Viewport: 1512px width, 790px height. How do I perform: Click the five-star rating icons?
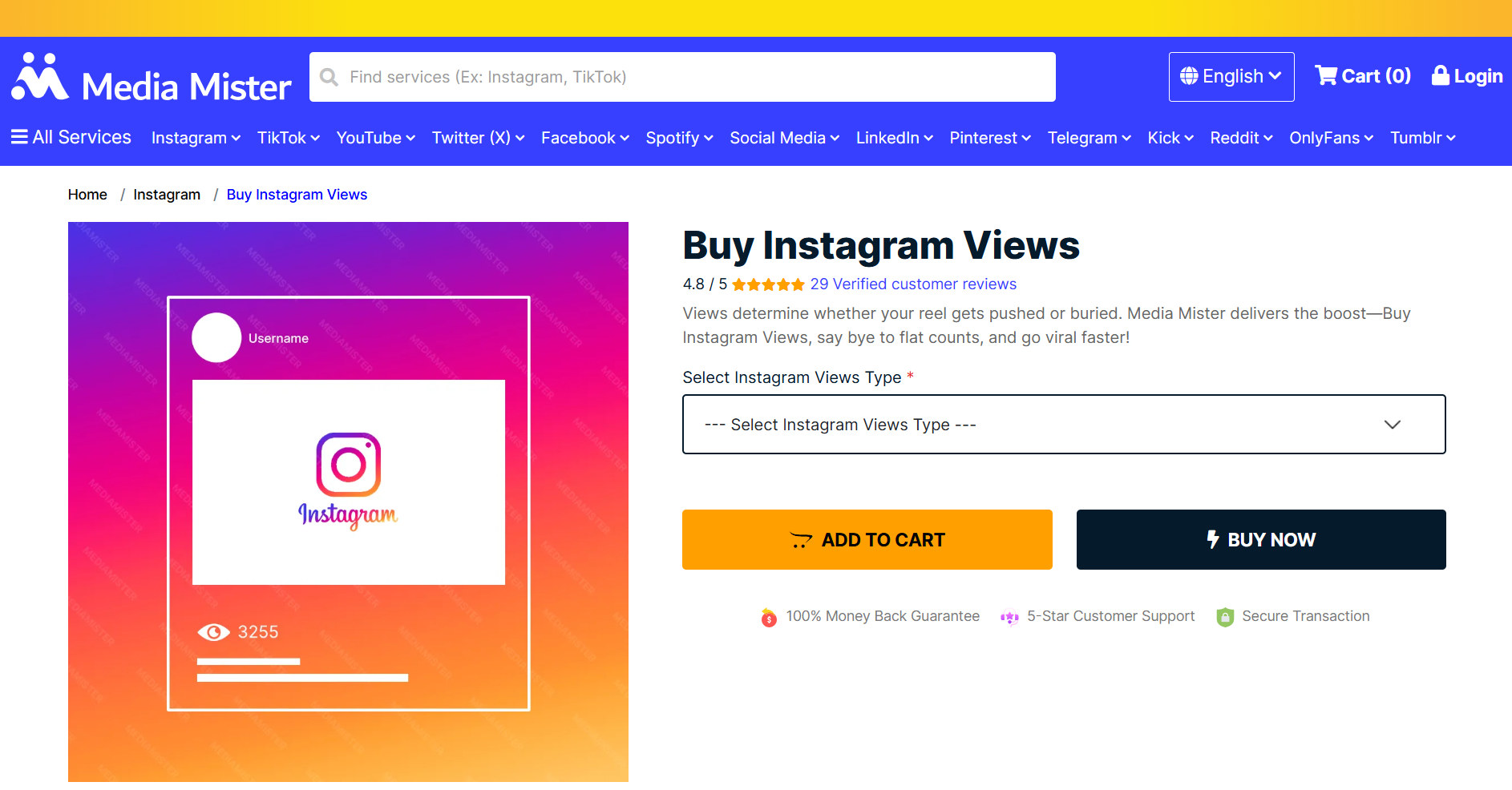pos(768,284)
